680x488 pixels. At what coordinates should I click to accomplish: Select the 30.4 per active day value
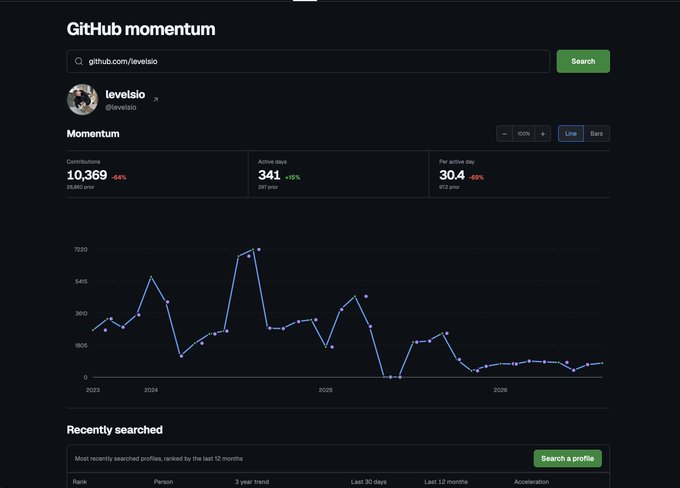click(452, 175)
